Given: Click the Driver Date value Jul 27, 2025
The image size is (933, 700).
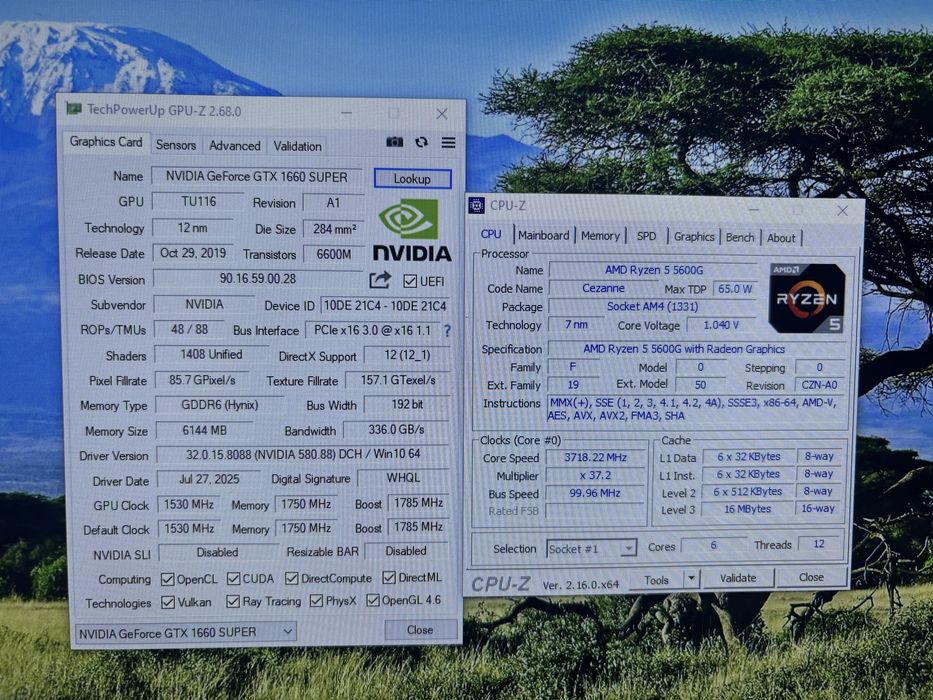Looking at the screenshot, I should (209, 479).
